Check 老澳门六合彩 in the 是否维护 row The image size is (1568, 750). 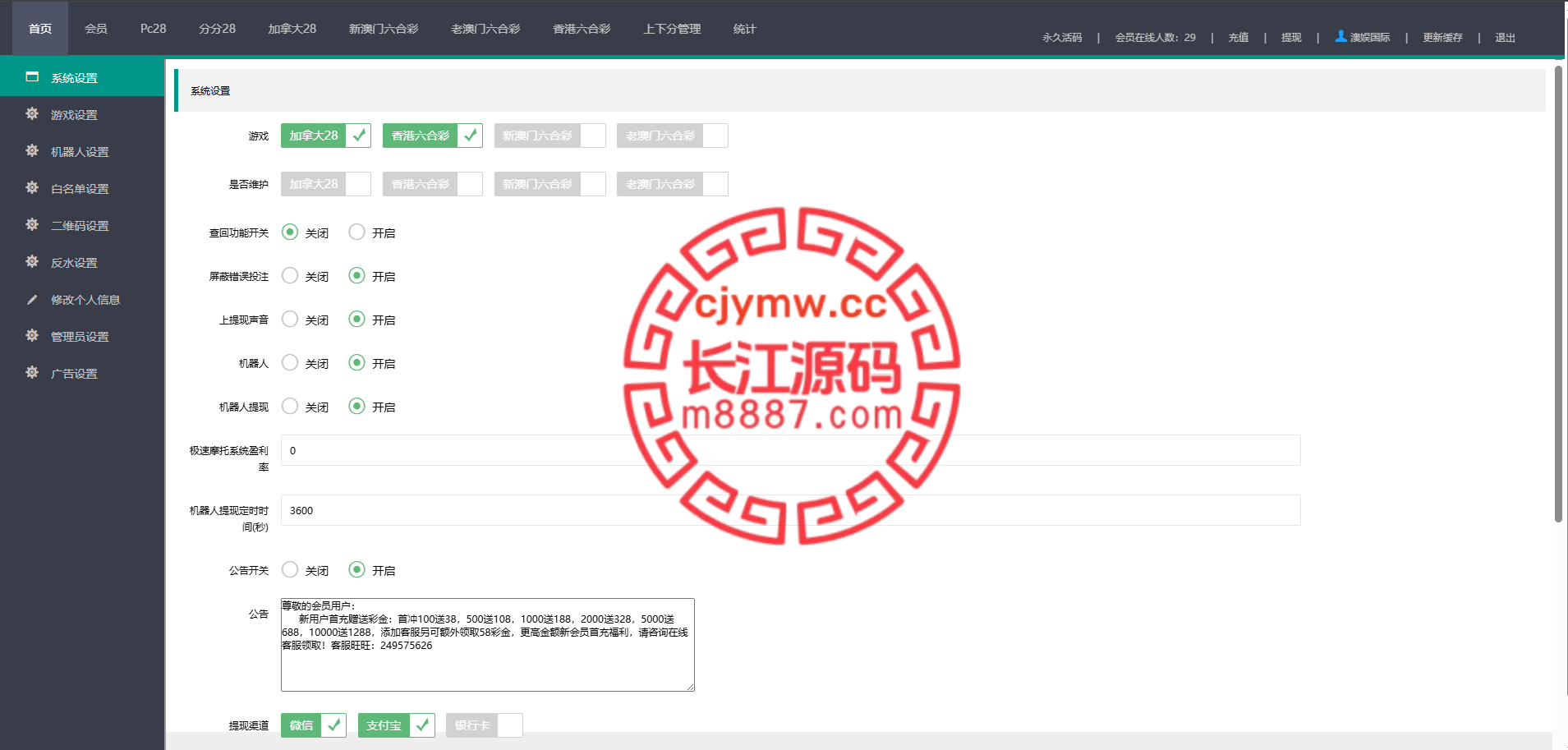tap(673, 184)
